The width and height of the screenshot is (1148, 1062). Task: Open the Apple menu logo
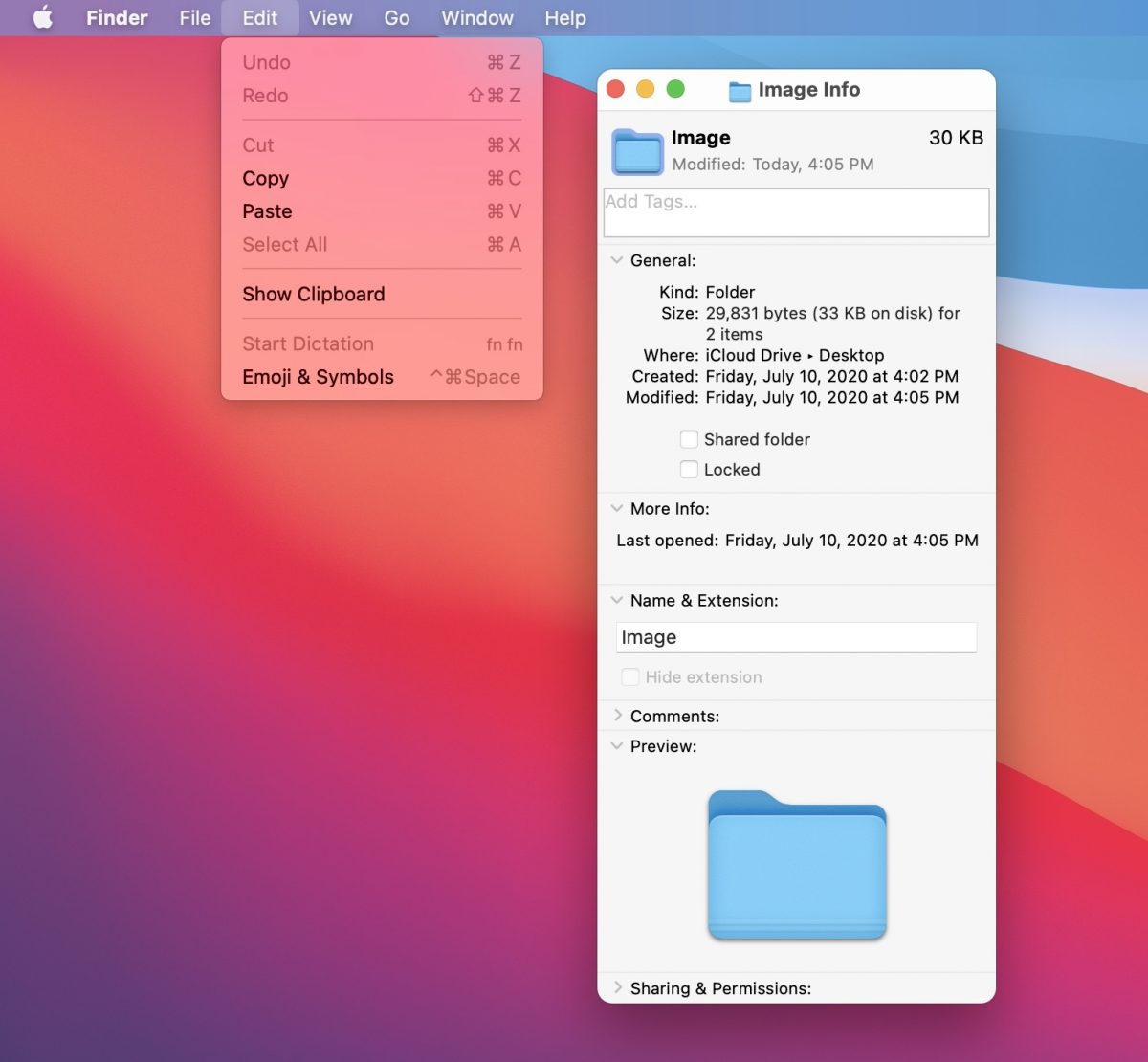click(x=43, y=18)
